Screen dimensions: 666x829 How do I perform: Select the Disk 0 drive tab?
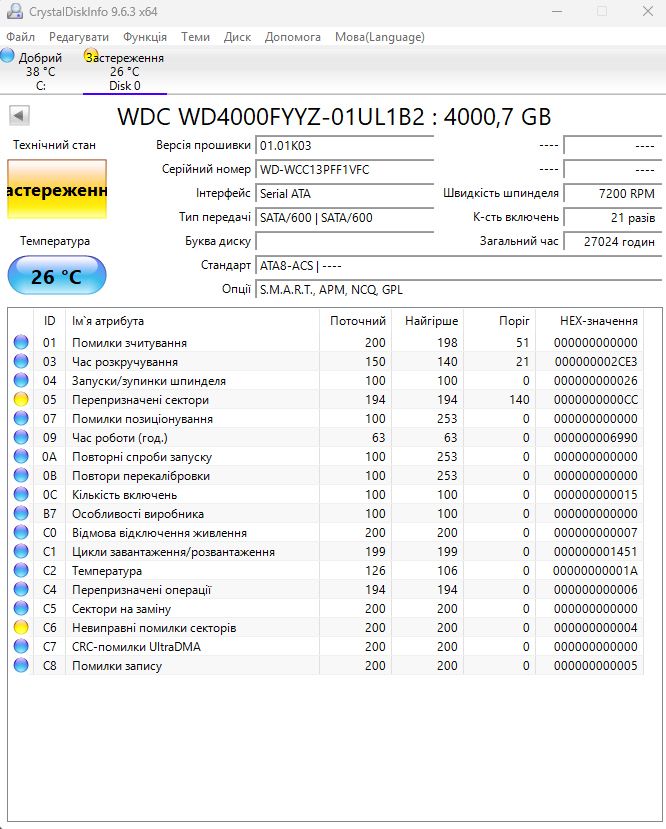click(x=125, y=71)
